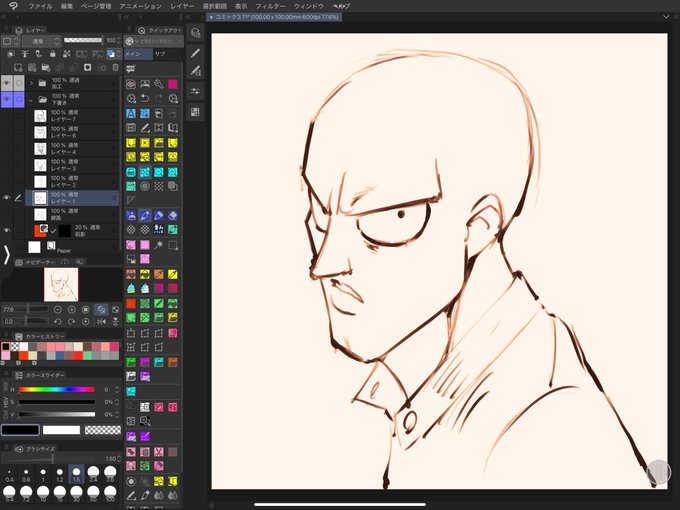The width and height of the screenshot is (680, 510).
Task: Delete the layer with the trash icon
Action: pos(115,67)
